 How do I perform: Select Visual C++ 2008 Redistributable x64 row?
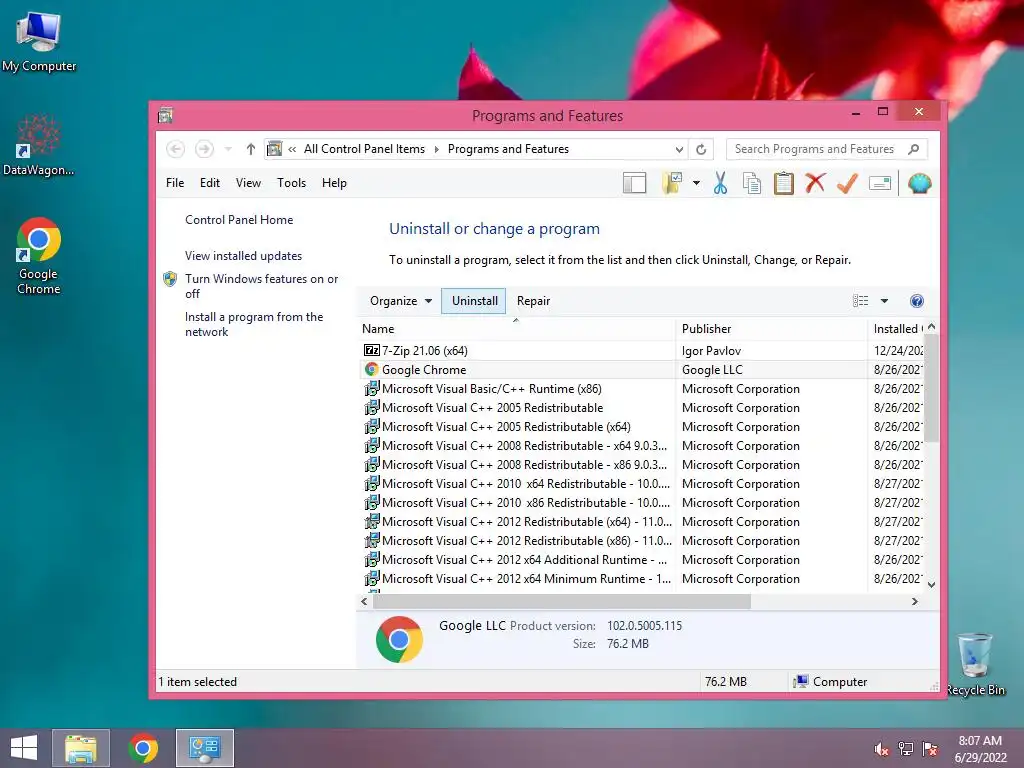click(643, 445)
